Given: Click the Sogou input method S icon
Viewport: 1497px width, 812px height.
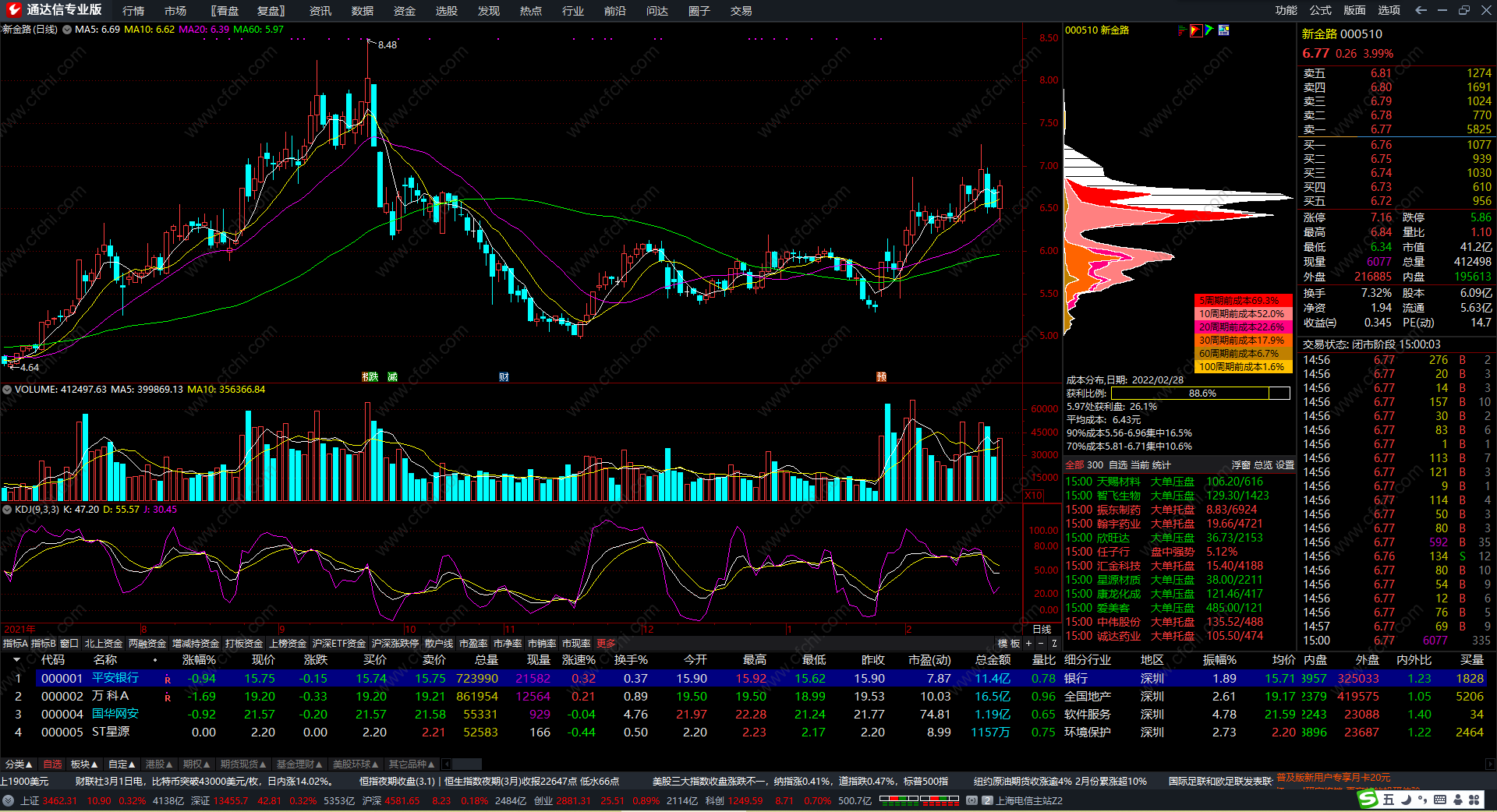Looking at the screenshot, I should [1368, 800].
